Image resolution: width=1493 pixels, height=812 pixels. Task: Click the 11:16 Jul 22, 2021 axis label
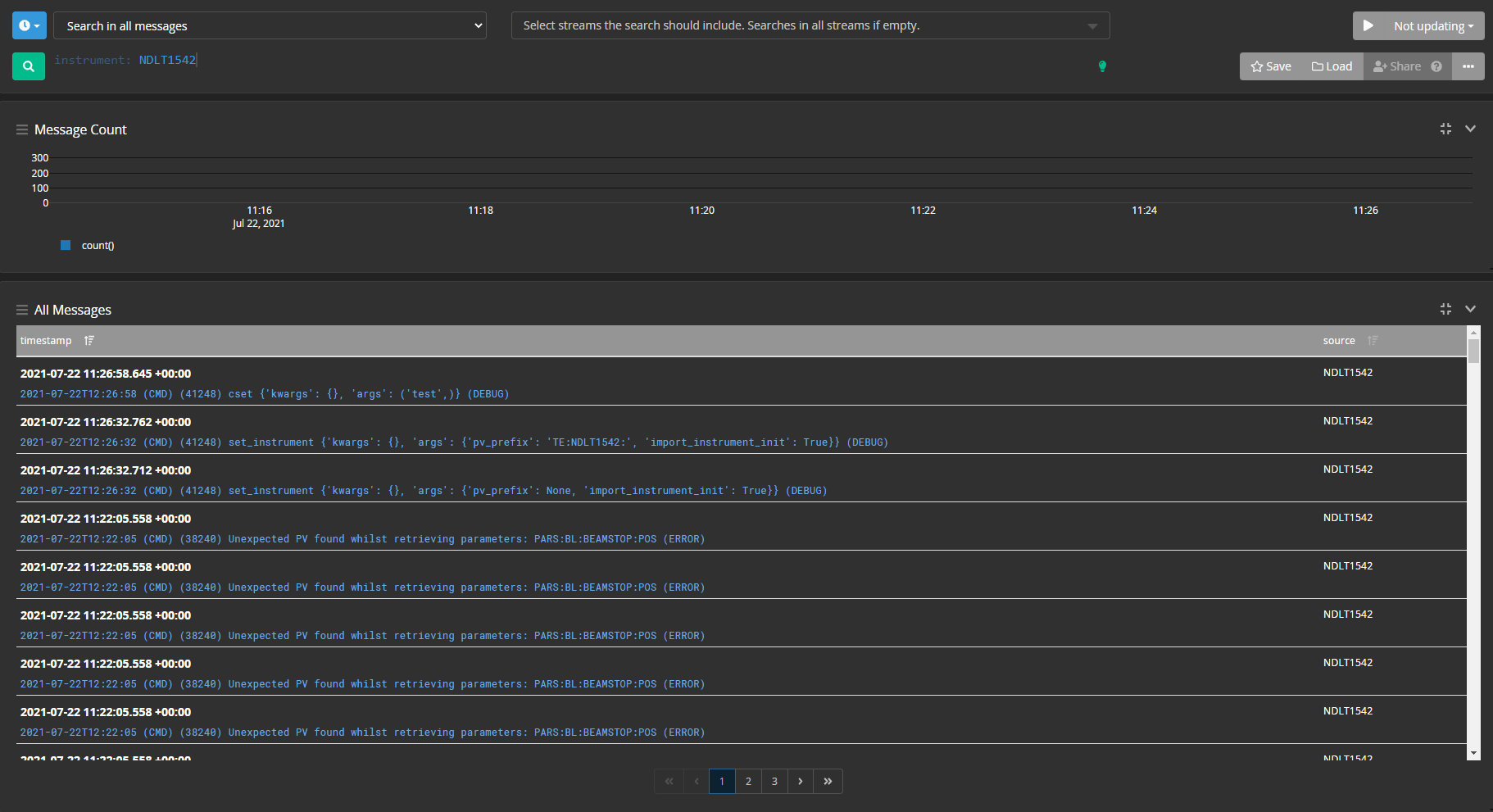pos(259,216)
